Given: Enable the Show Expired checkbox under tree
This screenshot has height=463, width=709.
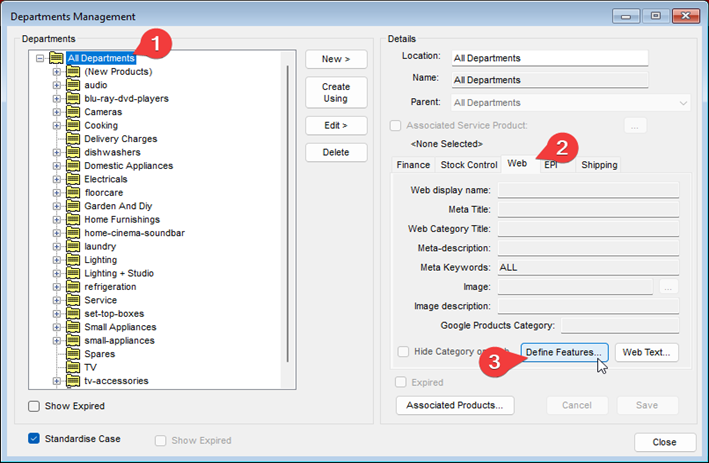Looking at the screenshot, I should (x=35, y=406).
